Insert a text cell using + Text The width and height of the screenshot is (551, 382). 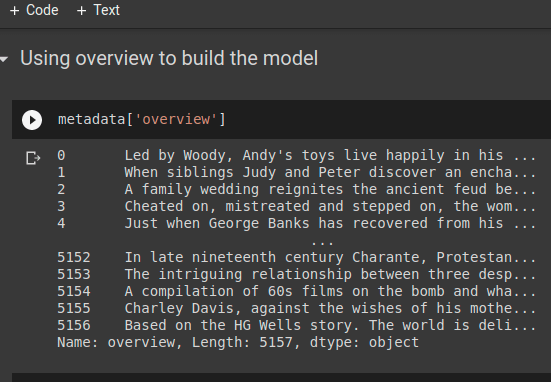click(98, 10)
